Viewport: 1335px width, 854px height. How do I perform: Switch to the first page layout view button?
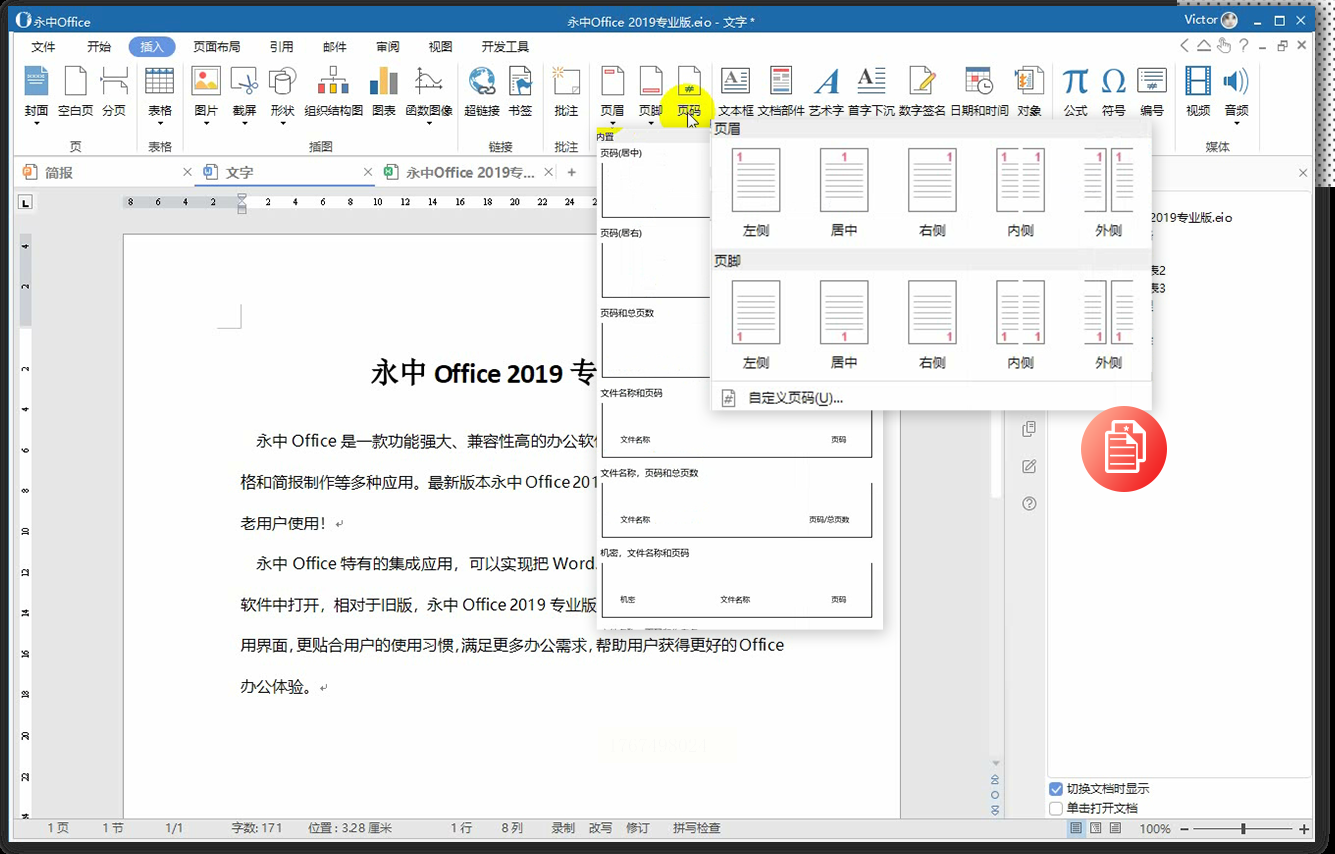pyautogui.click(x=1076, y=829)
